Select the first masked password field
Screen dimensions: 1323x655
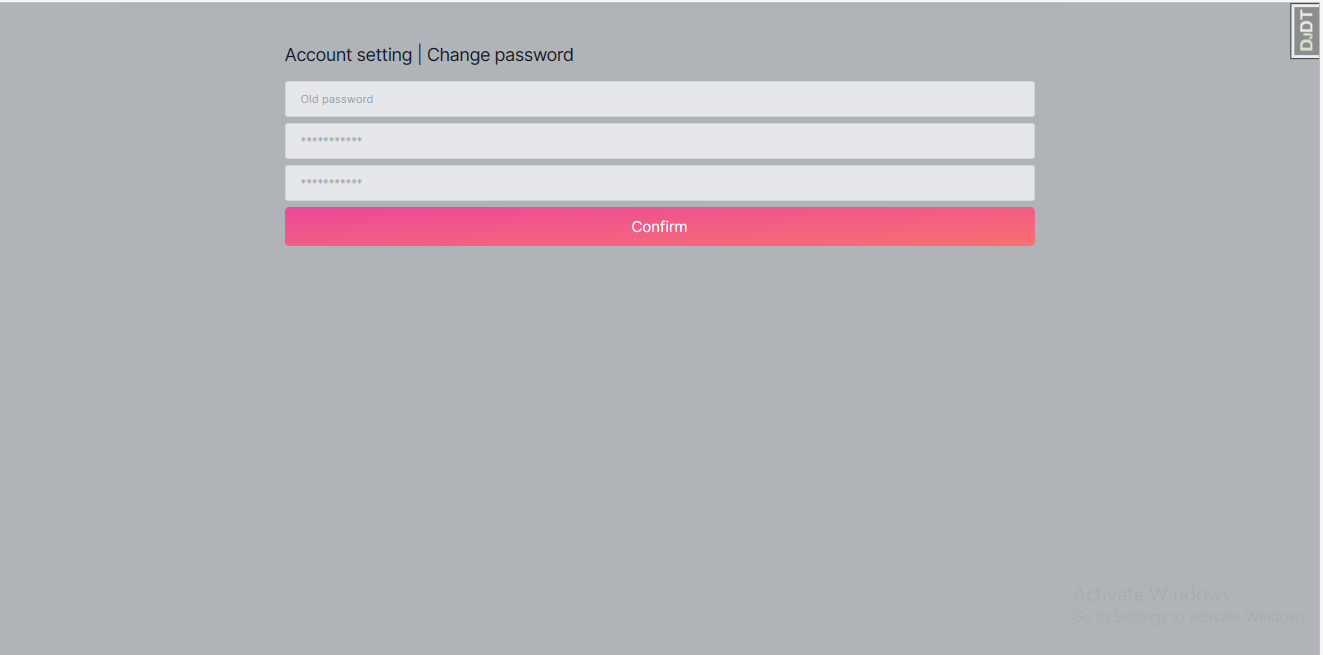click(x=659, y=141)
